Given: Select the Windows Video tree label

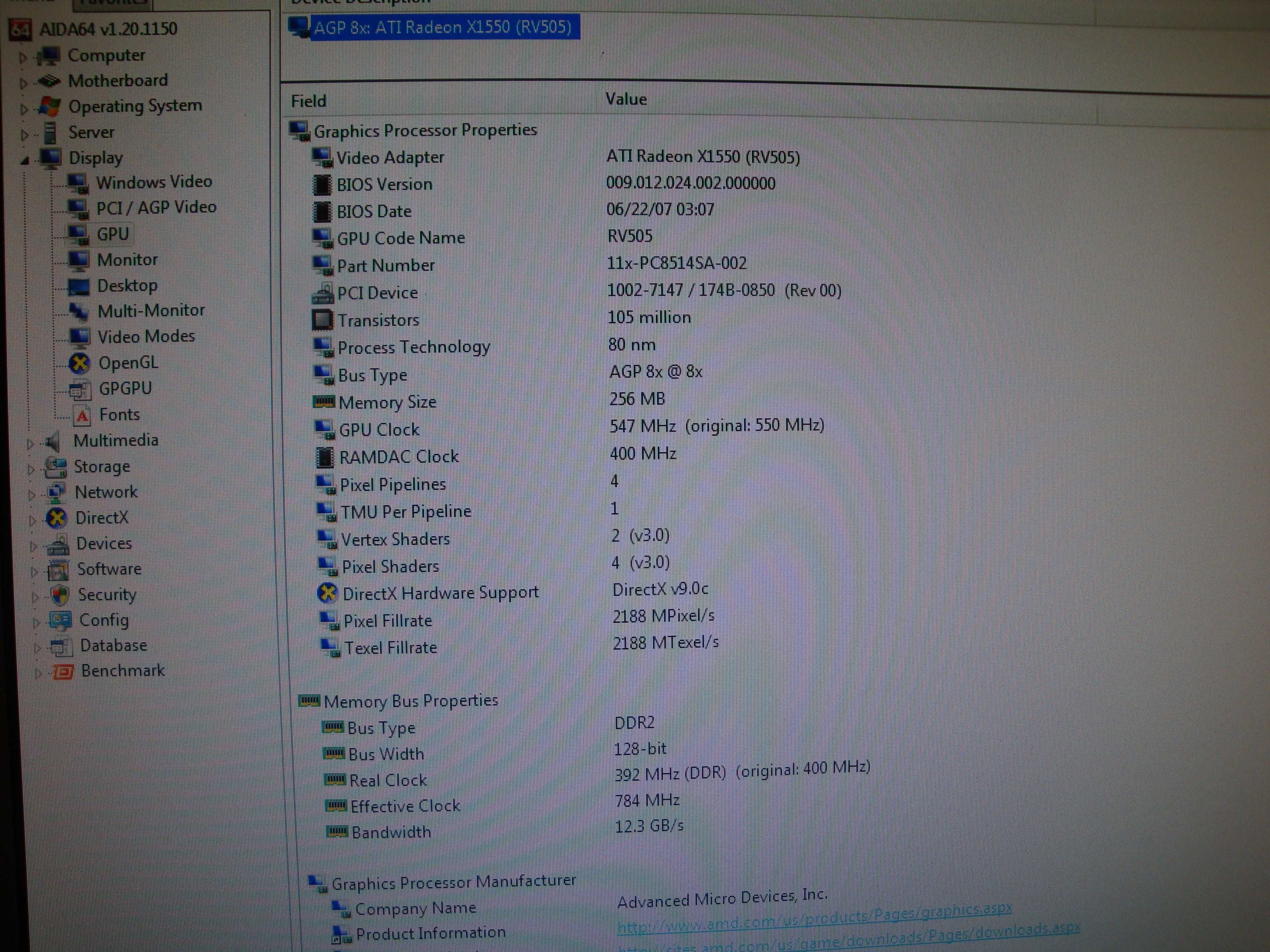Looking at the screenshot, I should pyautogui.click(x=154, y=182).
